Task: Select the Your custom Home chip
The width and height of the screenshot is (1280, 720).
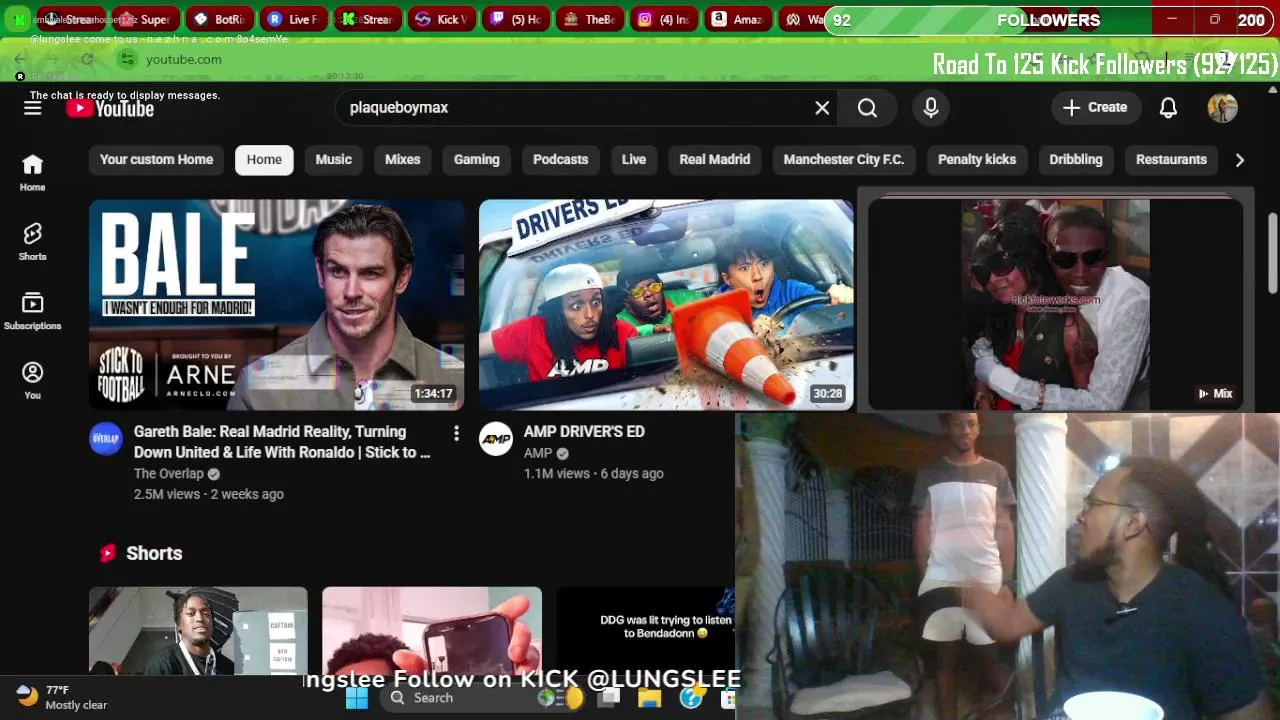Action: tap(156, 160)
